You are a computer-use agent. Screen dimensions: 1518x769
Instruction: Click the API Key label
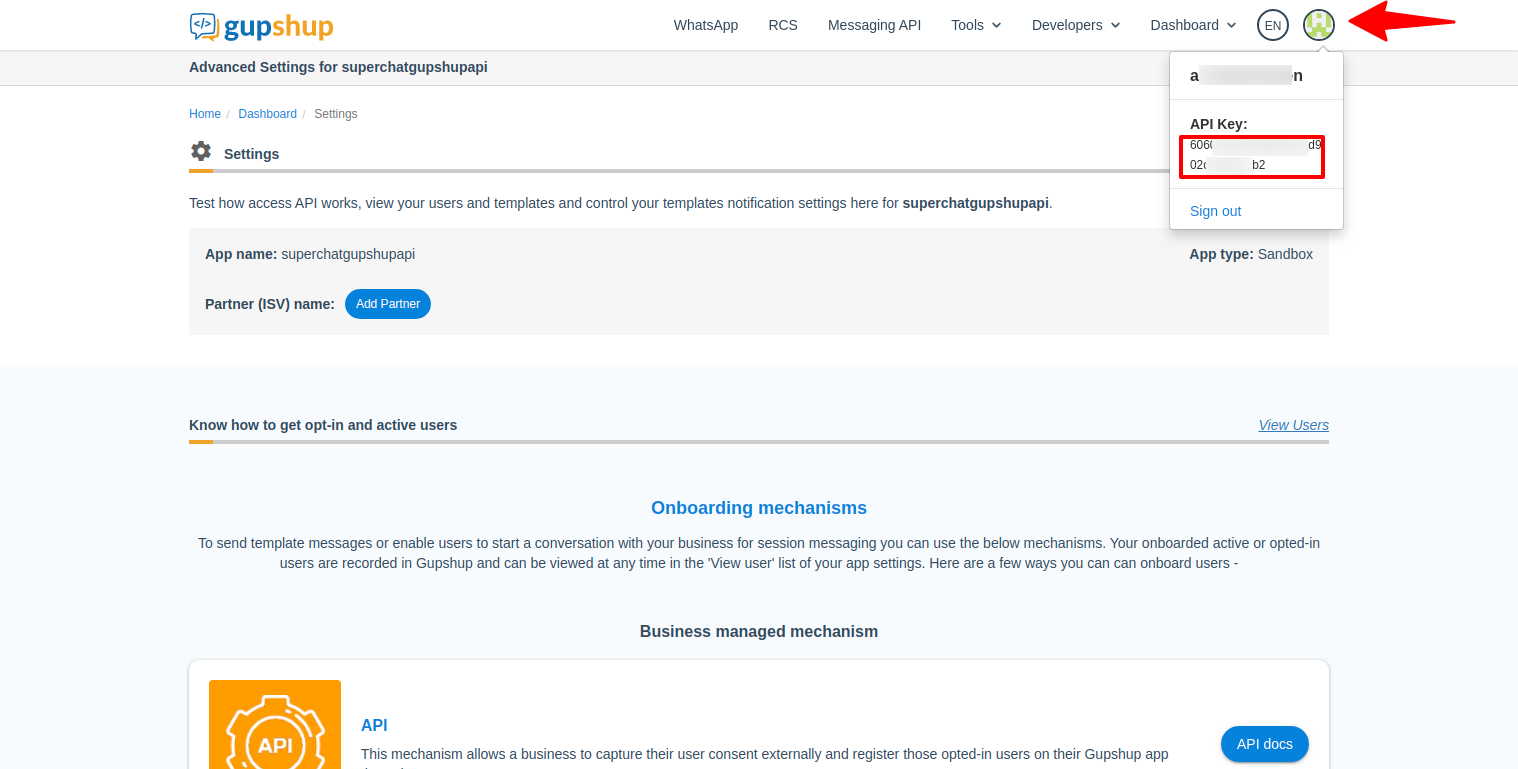[x=1218, y=124]
